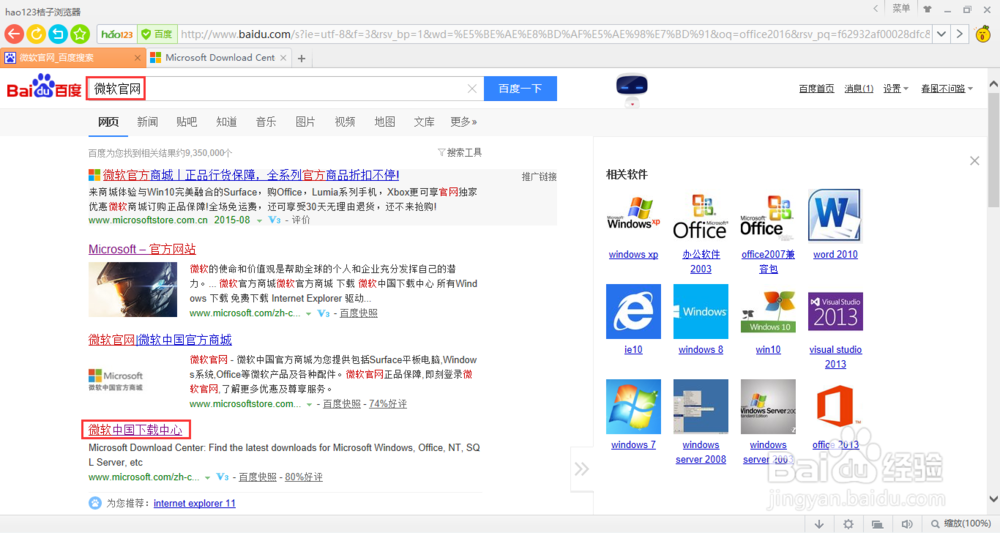Click the go arrow beside address bar
The width and height of the screenshot is (1000, 533).
(x=959, y=34)
